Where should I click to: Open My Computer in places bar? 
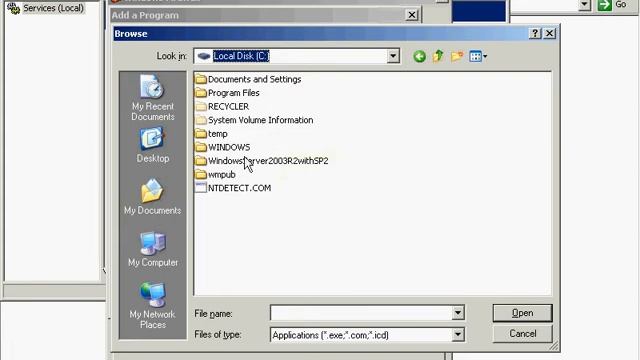click(153, 249)
